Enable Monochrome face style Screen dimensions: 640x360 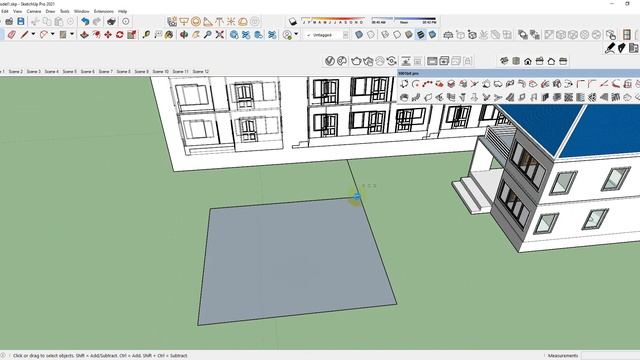tap(432, 35)
